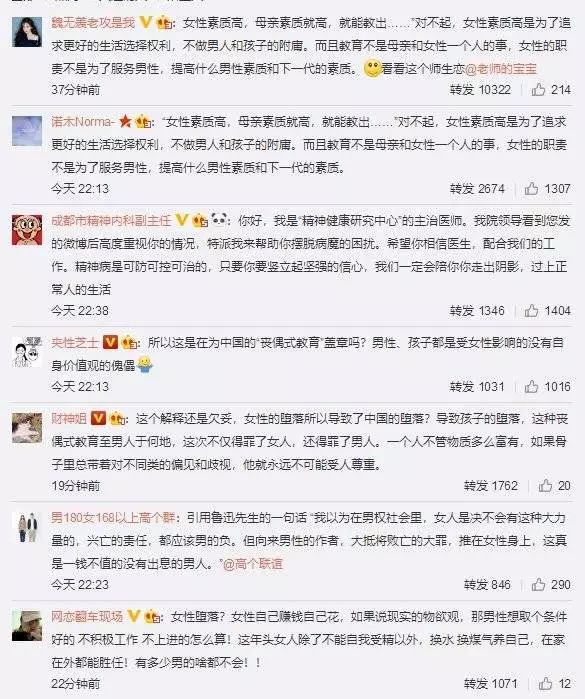The image size is (585, 699).
Task: Open 成都市精神内科副主任 username link
Action: click(111, 221)
